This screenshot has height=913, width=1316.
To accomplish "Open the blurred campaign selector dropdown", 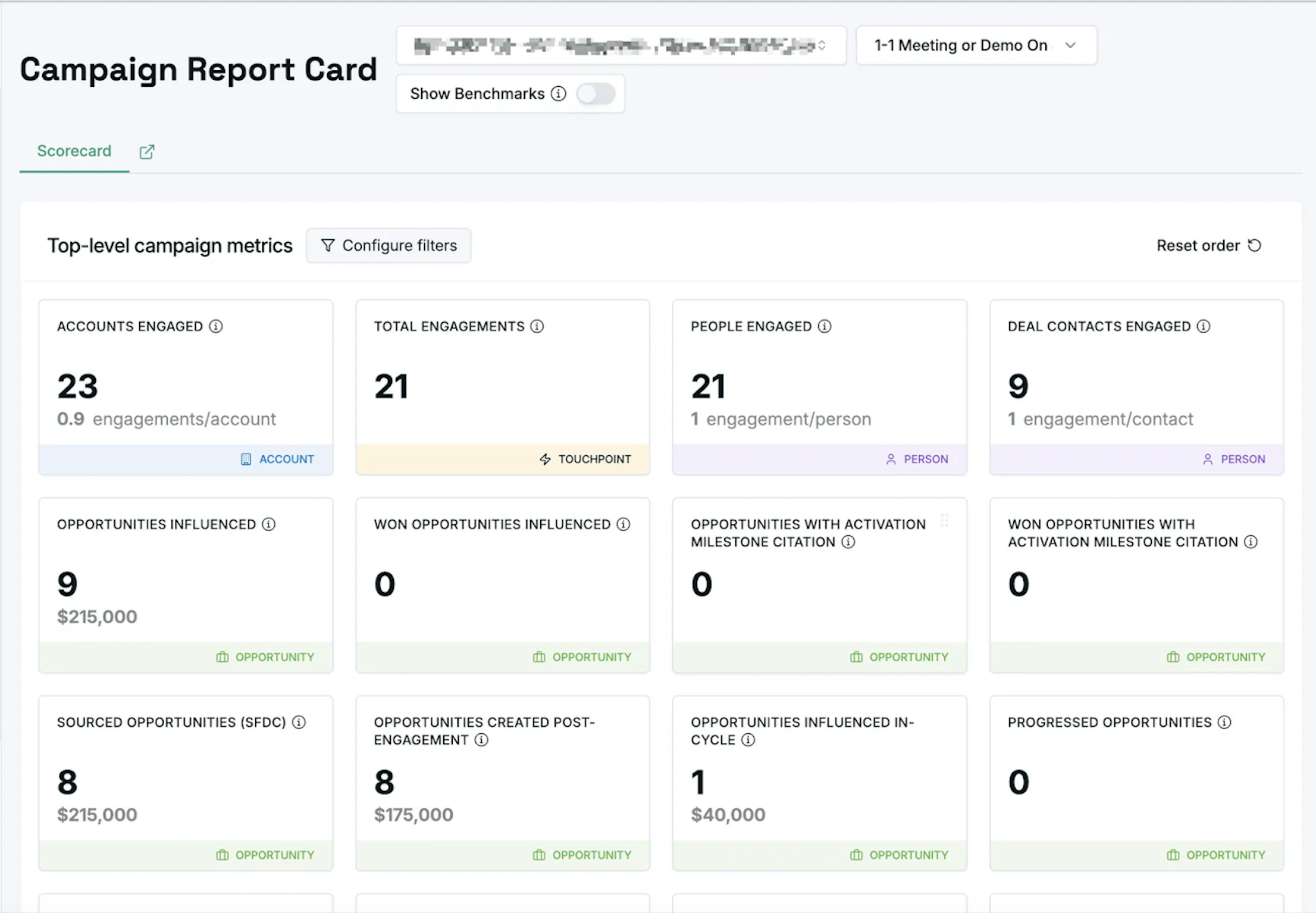I will coord(621,46).
